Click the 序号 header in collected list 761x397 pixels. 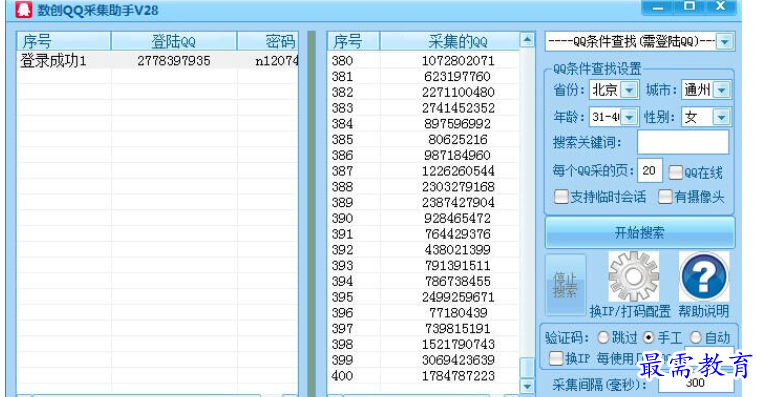354,42
